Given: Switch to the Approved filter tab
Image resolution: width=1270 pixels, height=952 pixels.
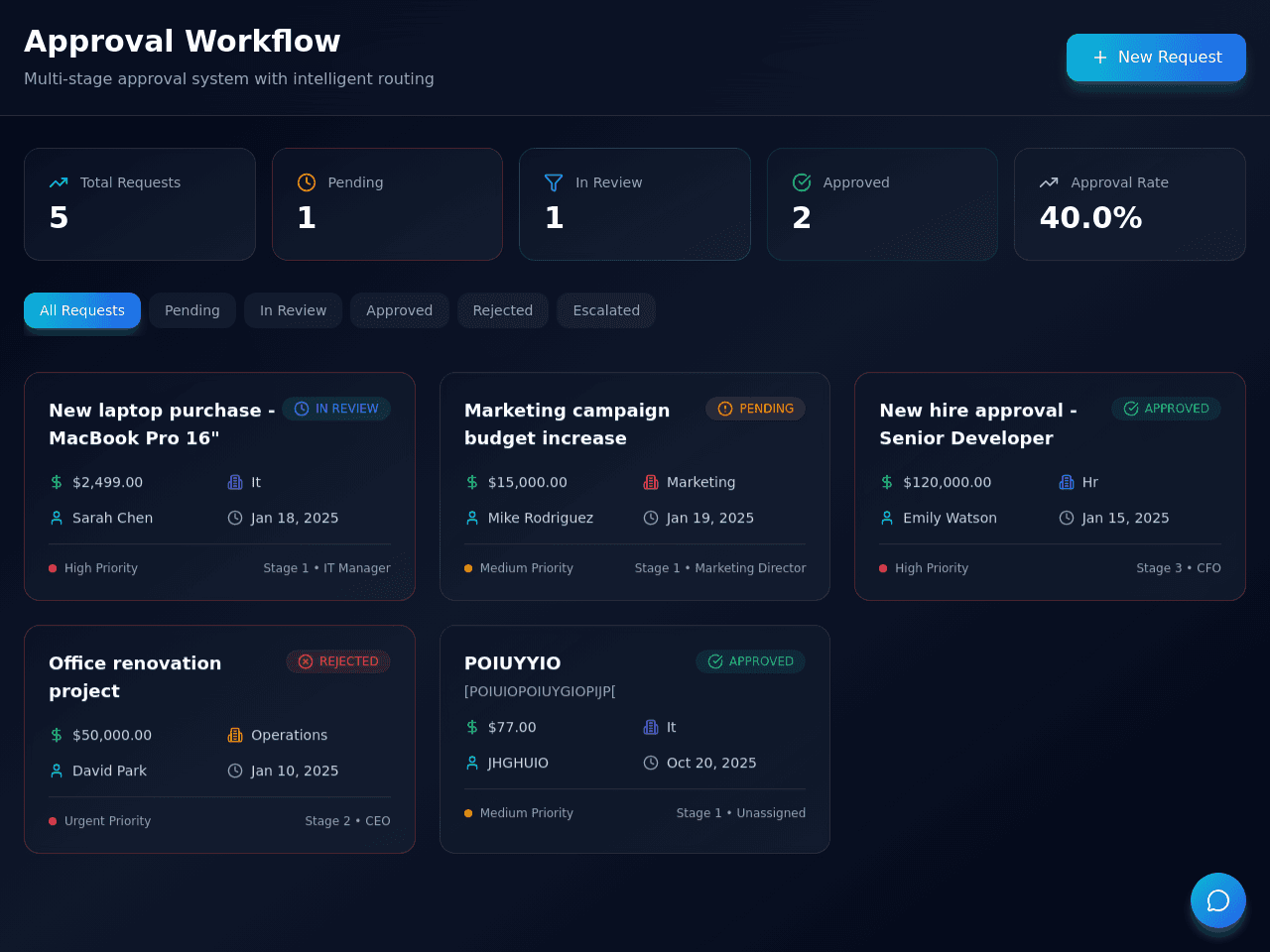Looking at the screenshot, I should pos(399,310).
